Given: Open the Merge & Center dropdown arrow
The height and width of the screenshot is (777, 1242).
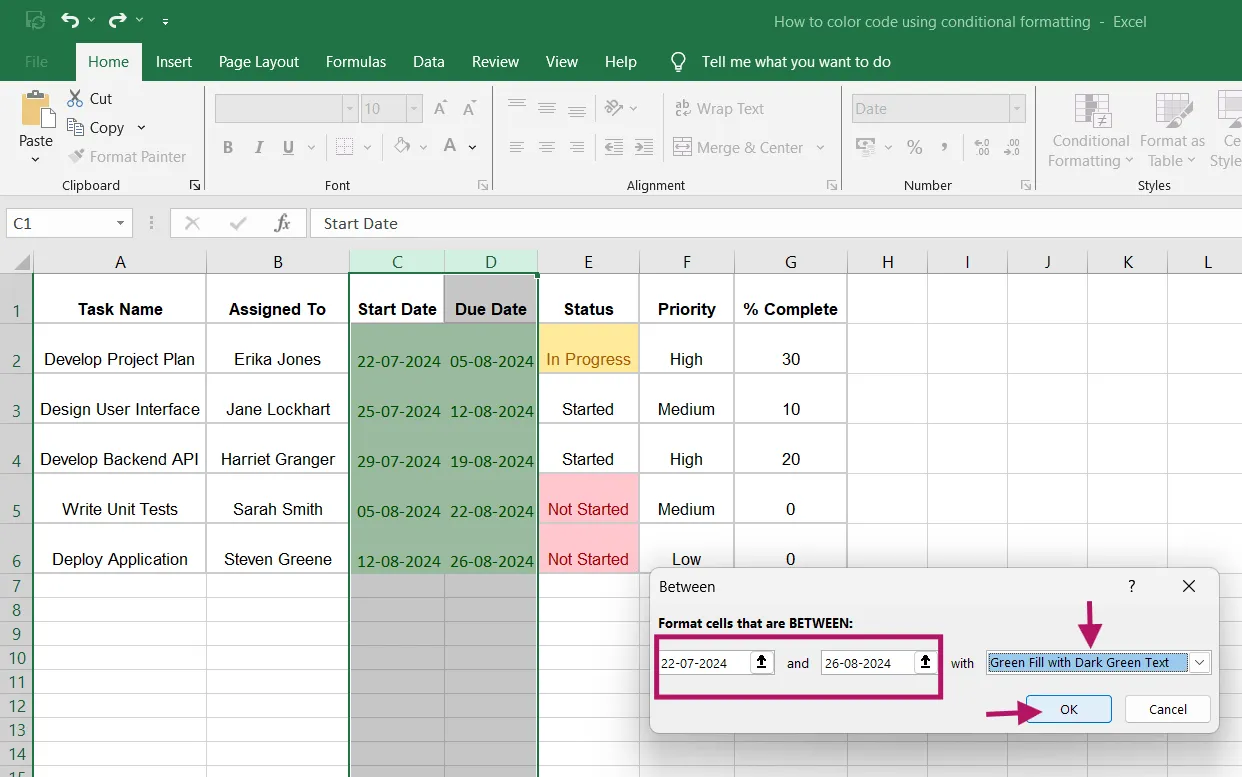Looking at the screenshot, I should pyautogui.click(x=820, y=147).
